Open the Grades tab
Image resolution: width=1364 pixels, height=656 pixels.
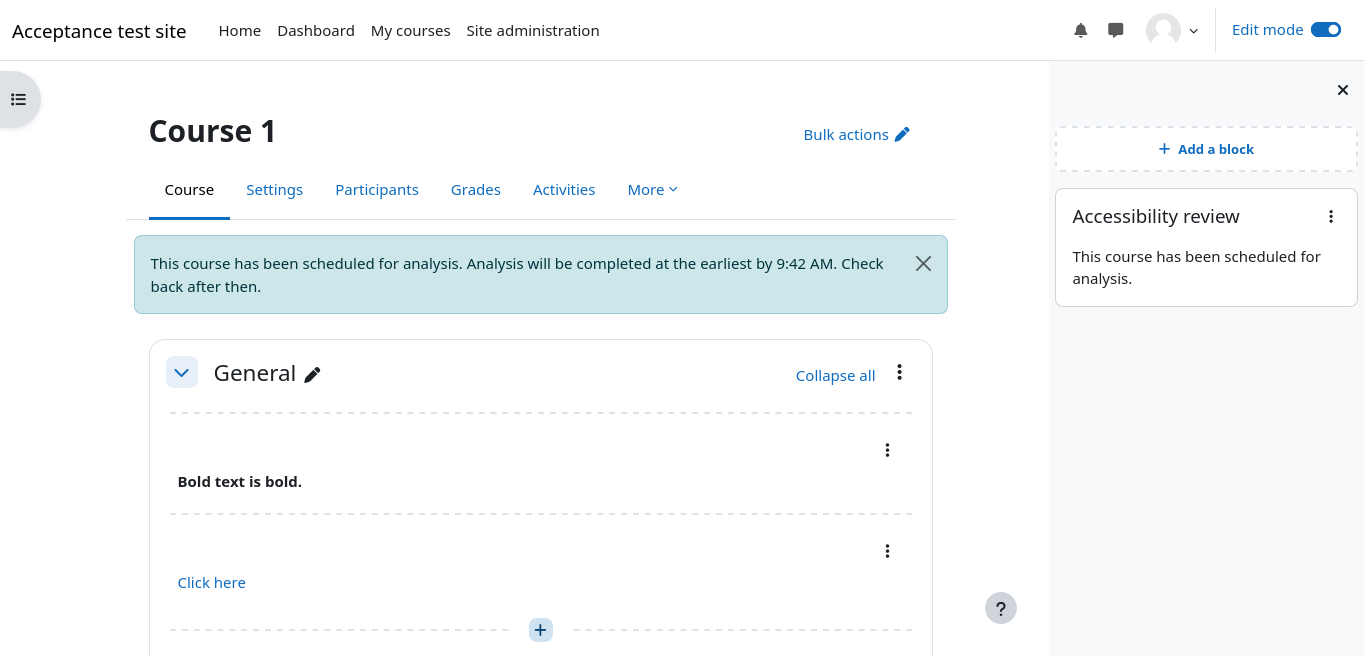[x=475, y=190]
